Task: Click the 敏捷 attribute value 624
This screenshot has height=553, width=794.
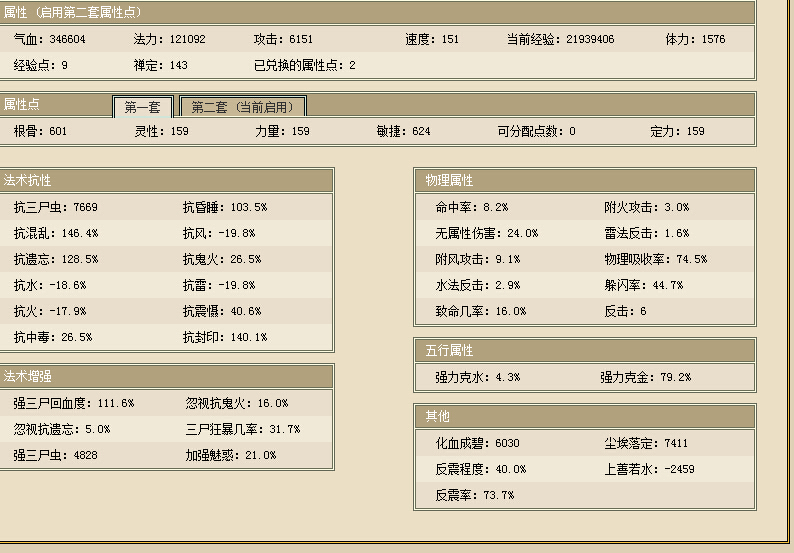Action: (421, 131)
